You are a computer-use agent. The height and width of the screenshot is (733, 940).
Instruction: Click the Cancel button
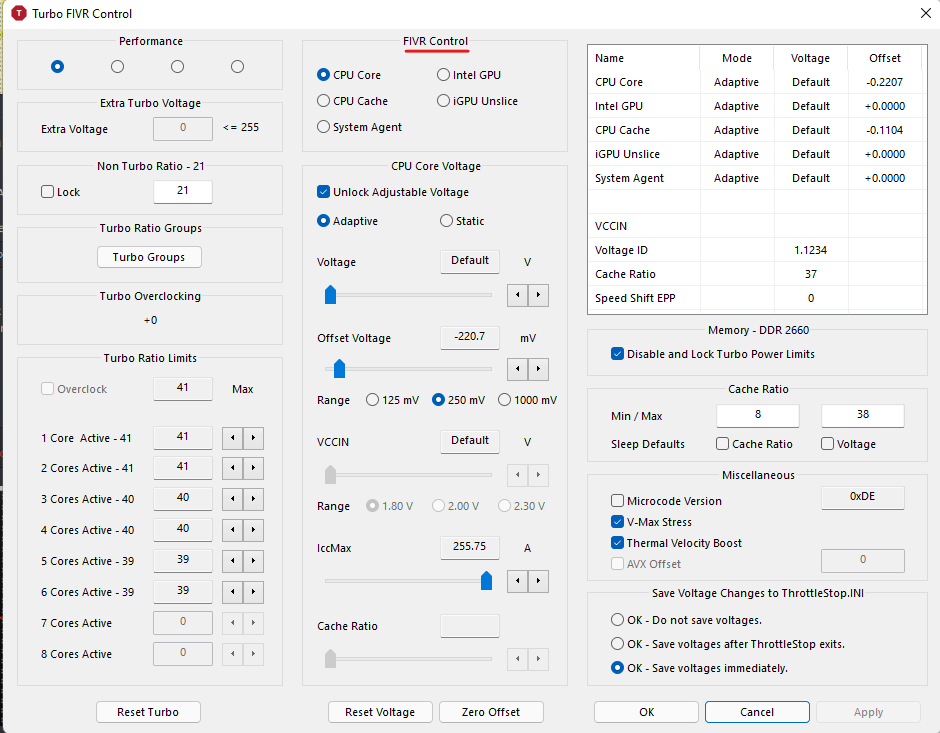pyautogui.click(x=757, y=712)
